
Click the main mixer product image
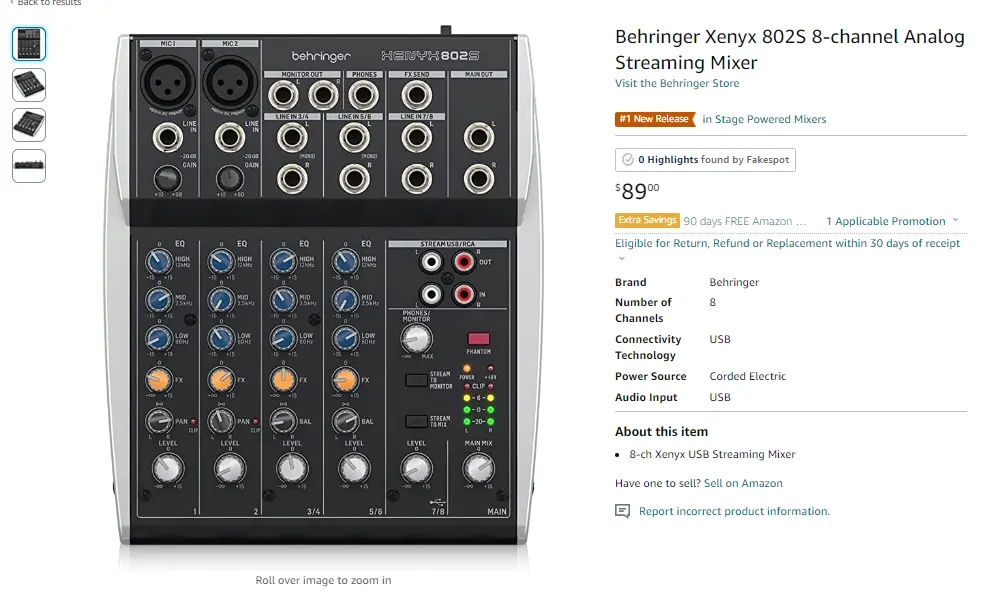pos(323,290)
